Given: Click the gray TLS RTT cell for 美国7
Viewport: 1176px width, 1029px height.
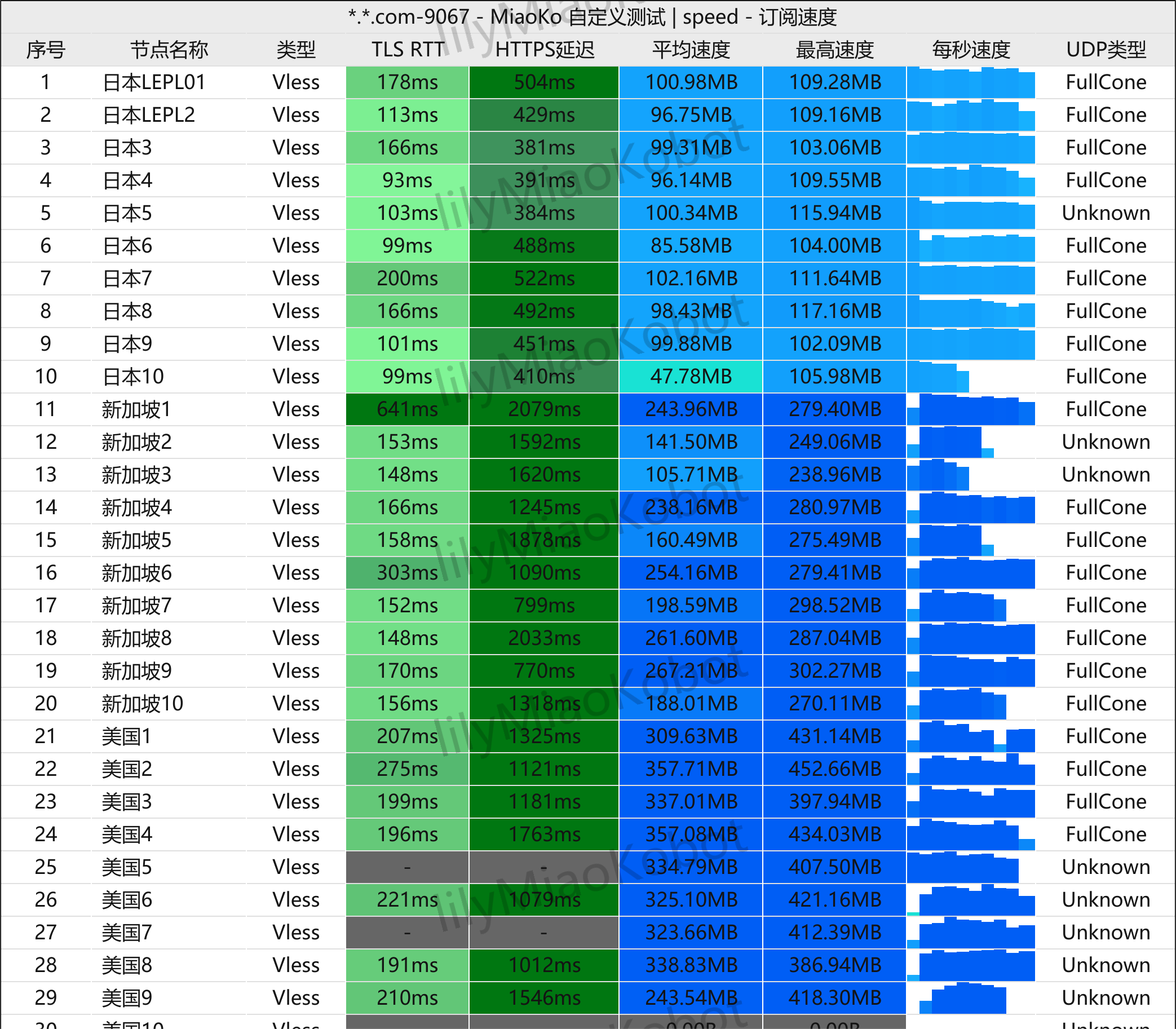Looking at the screenshot, I should [408, 933].
